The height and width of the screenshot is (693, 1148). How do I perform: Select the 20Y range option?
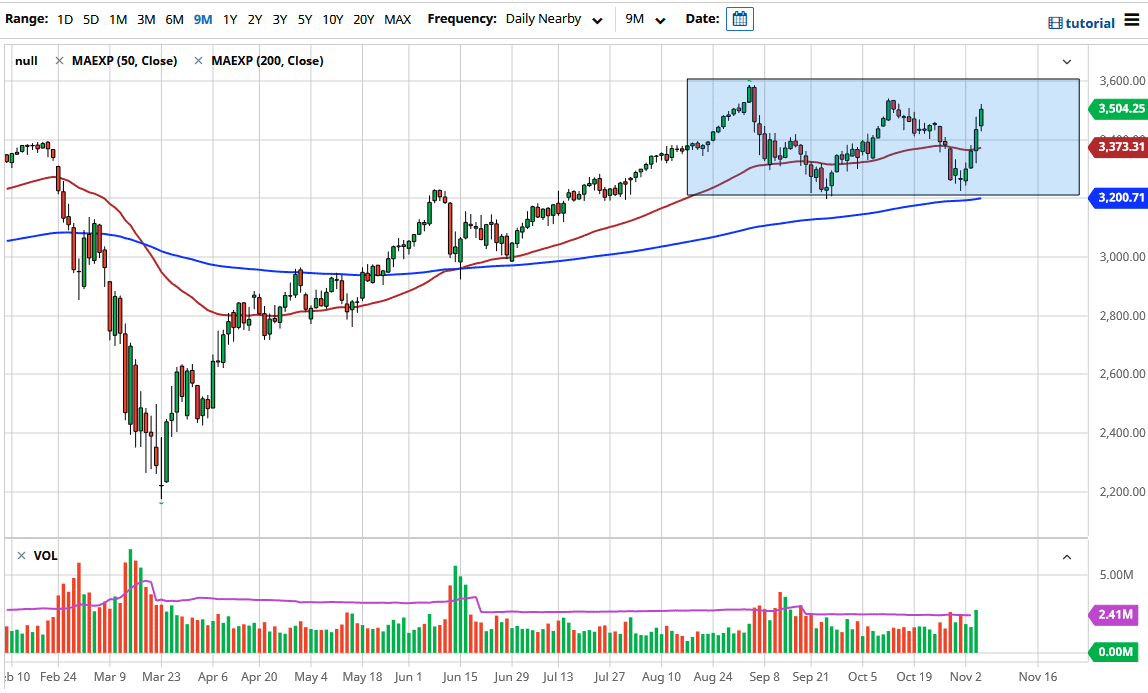click(363, 18)
